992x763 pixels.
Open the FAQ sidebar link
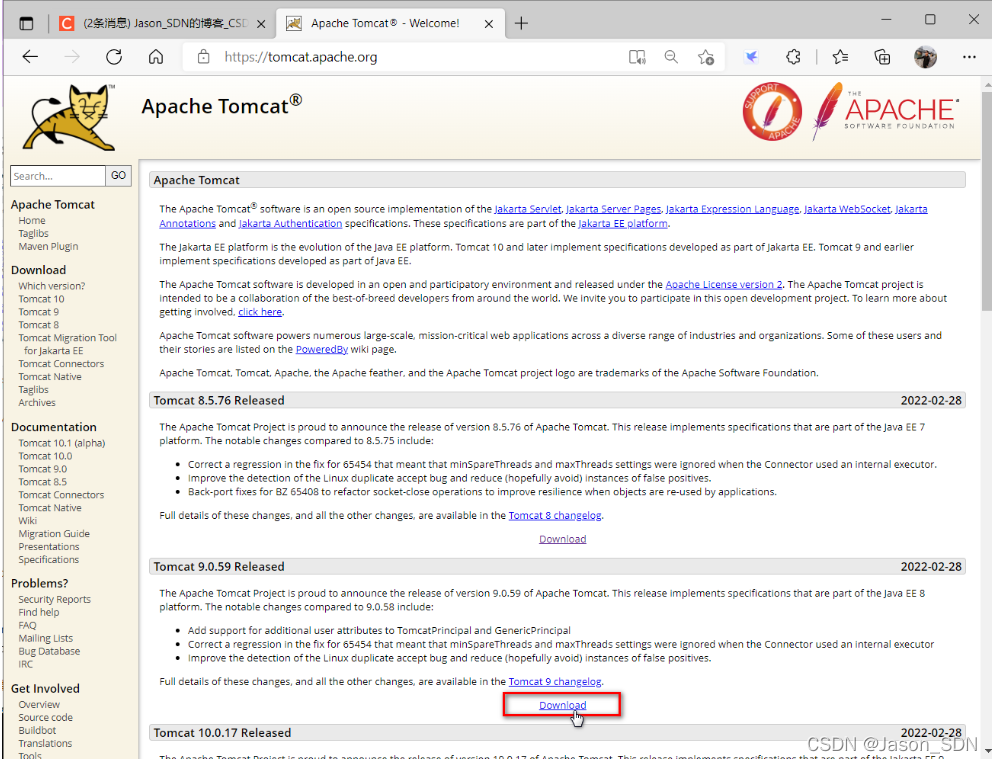pos(27,625)
